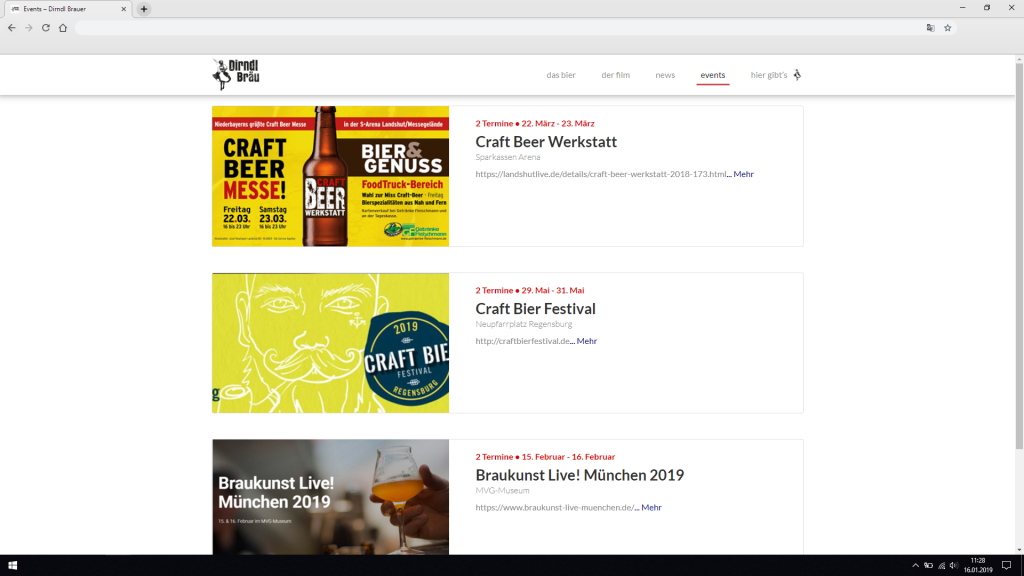The image size is (1024, 576).
Task: Click the figure icon next to hier gibt's
Action: [797, 75]
